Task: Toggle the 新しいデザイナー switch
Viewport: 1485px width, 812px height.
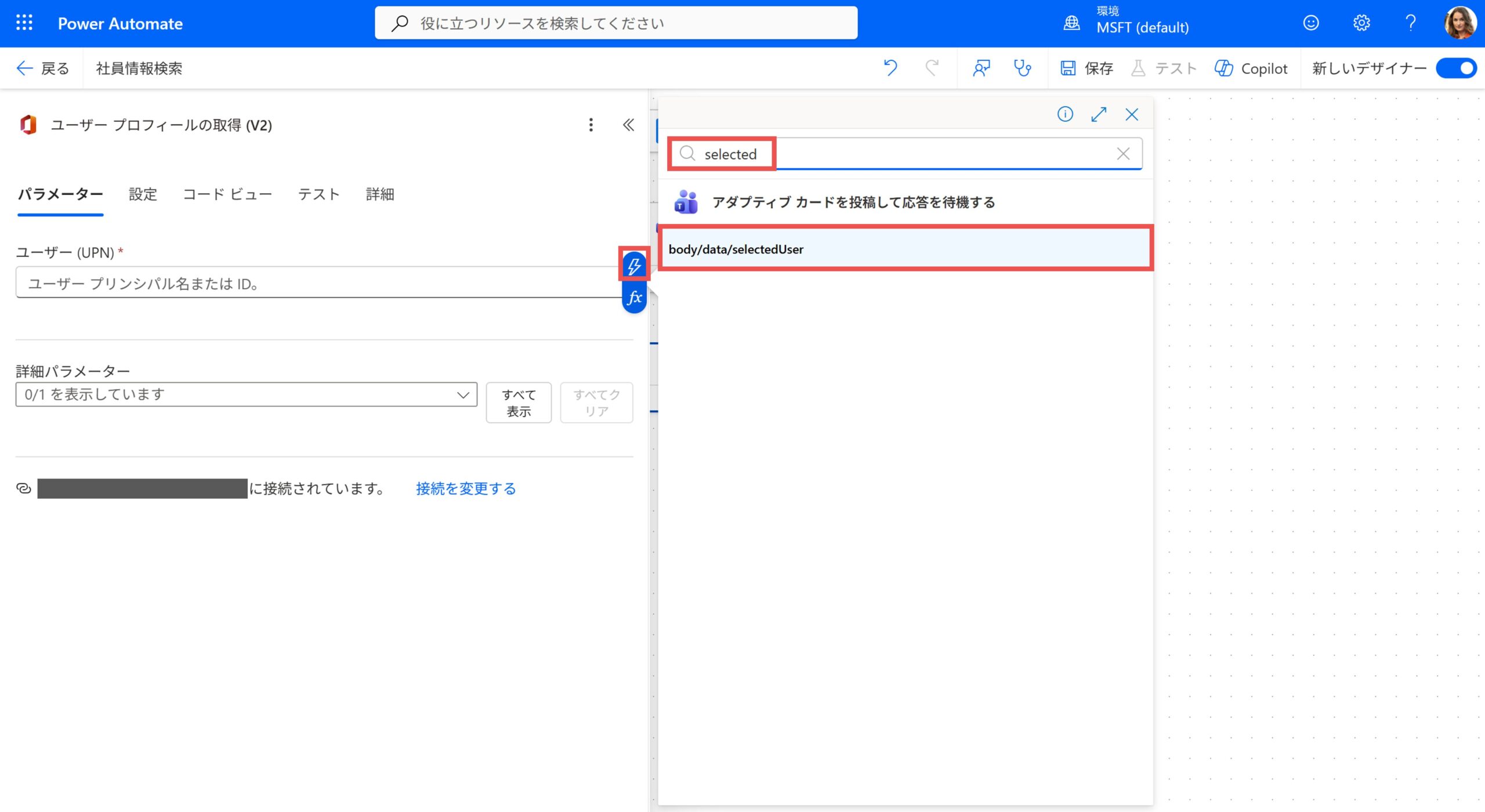Action: [x=1456, y=68]
